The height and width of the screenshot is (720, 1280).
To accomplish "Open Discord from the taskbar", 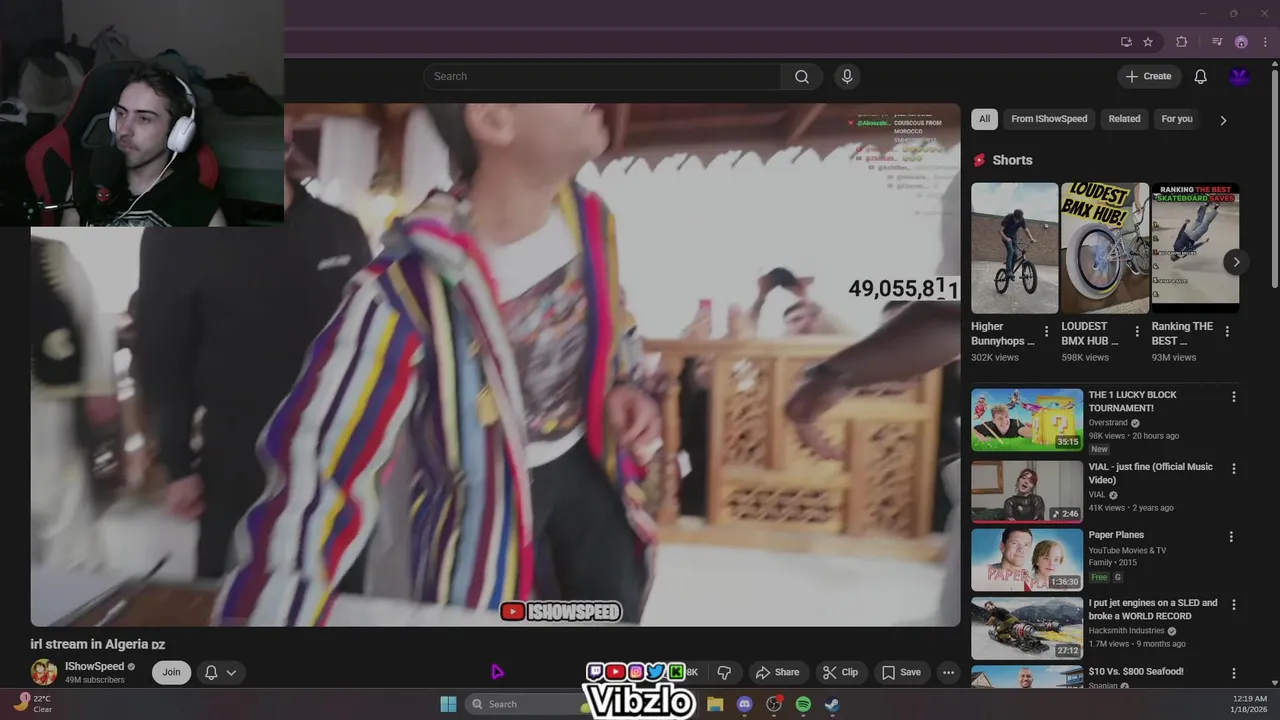I will [744, 704].
